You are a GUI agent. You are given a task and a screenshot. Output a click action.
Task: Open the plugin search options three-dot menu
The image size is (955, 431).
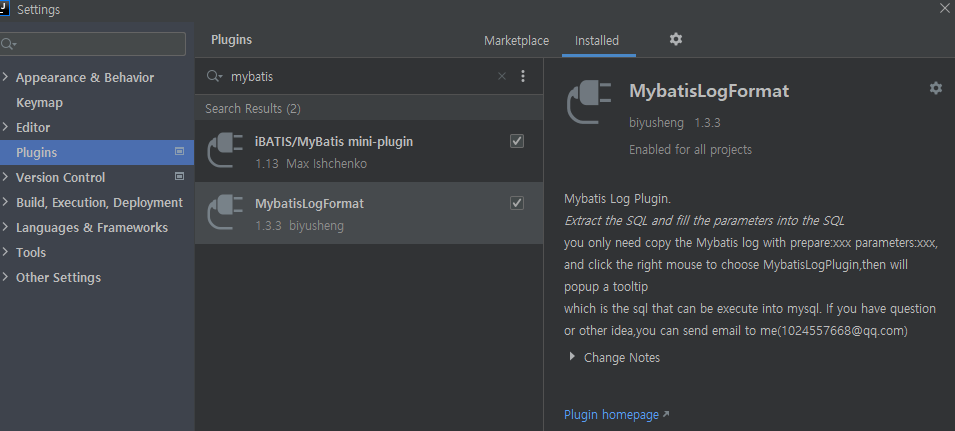click(x=523, y=76)
